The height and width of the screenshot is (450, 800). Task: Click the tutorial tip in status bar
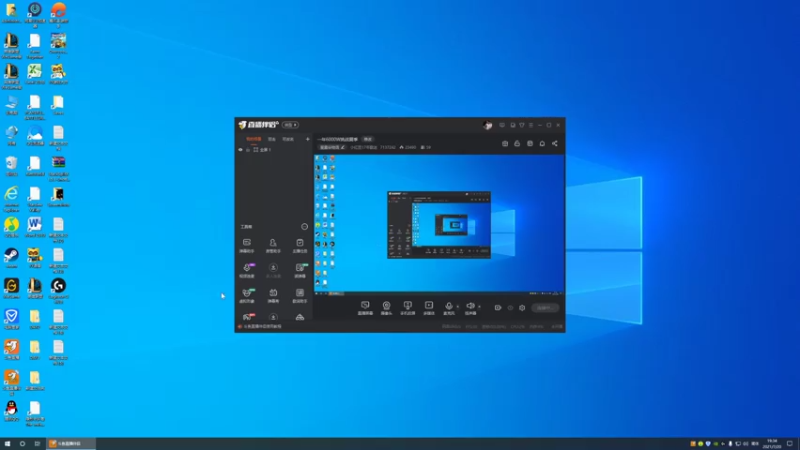tap(260, 327)
